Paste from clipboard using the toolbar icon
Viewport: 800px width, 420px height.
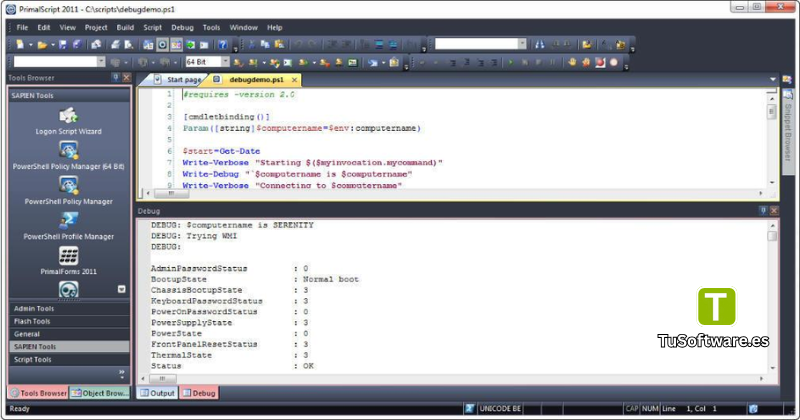pyautogui.click(x=279, y=45)
